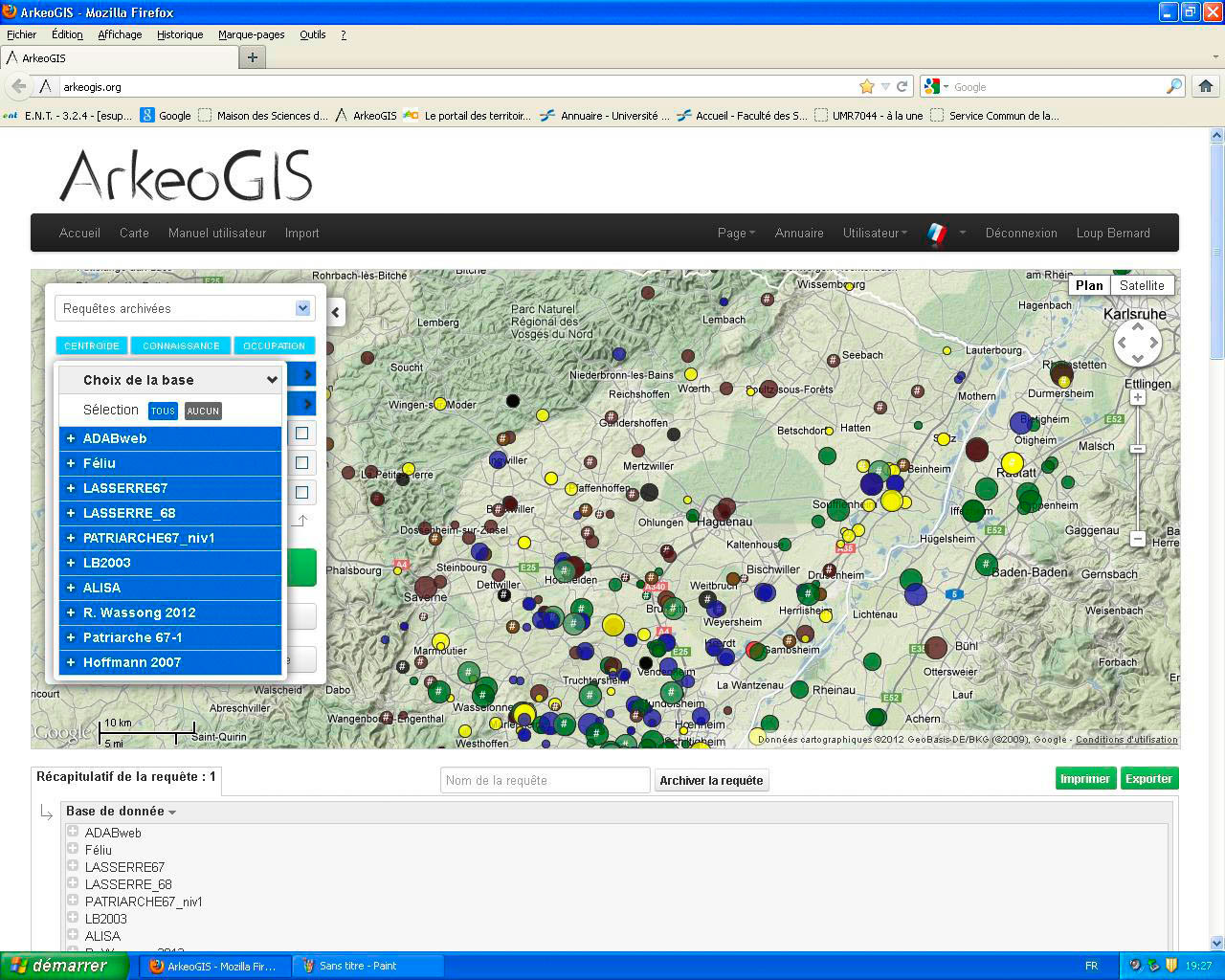The image size is (1225, 980).
Task: Click the Nom de la requête field
Action: 546,780
